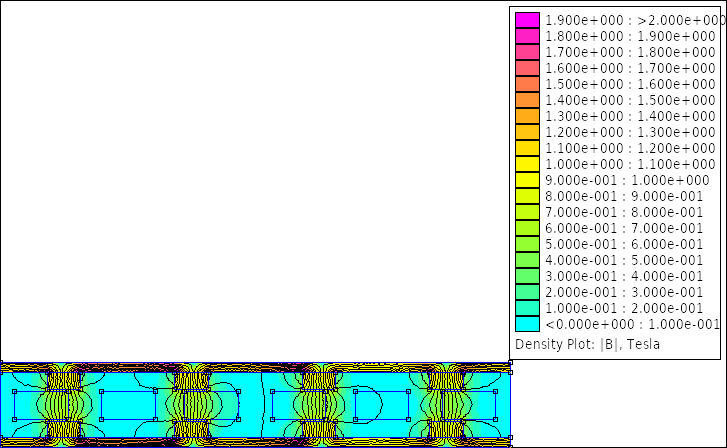Click the swatch for 1.300e+000 : 1.400e+000

point(527,116)
